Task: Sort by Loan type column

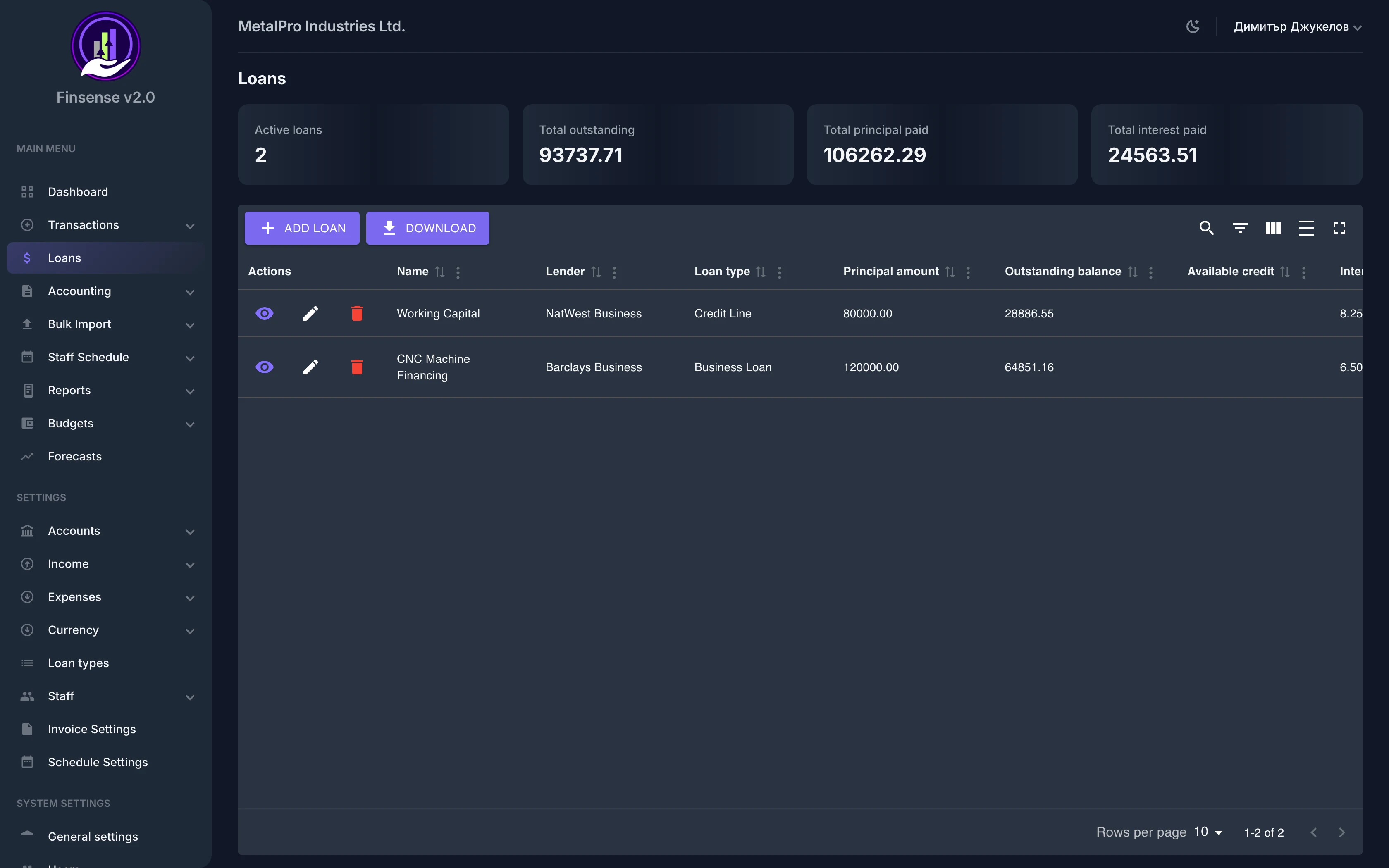Action: 761,272
